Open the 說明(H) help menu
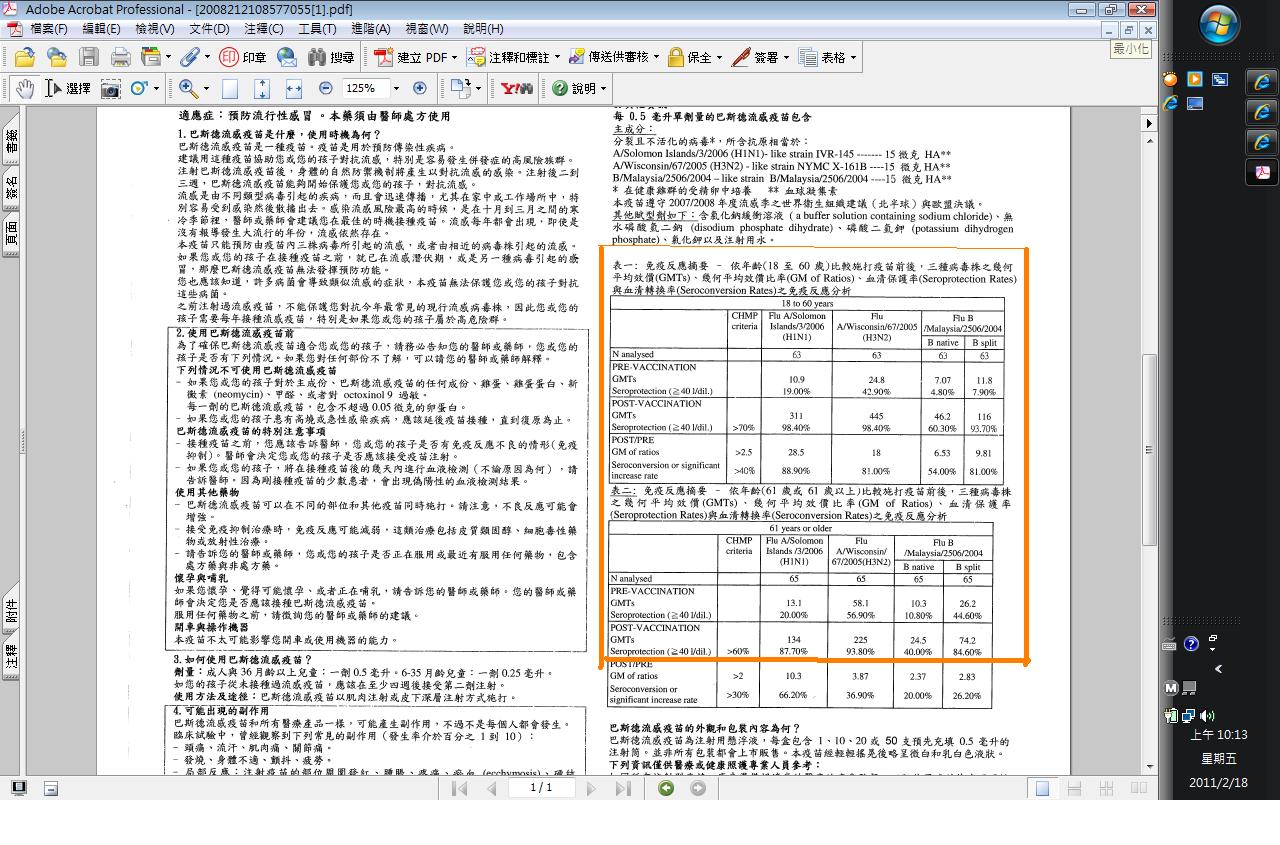 pyautogui.click(x=483, y=29)
